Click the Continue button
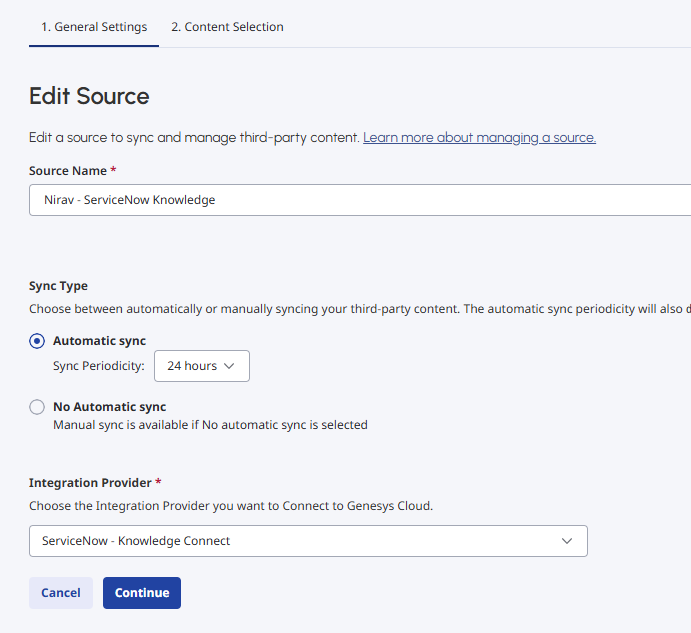Viewport: 691px width, 633px height. point(142,593)
